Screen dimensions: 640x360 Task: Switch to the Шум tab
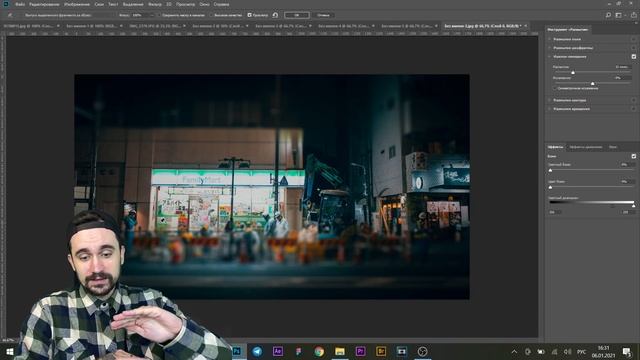click(613, 147)
